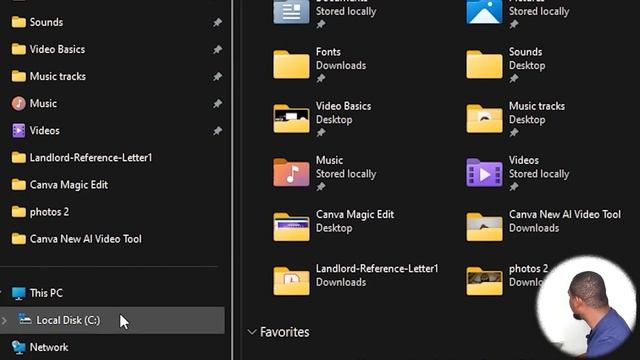Select the Network label
This screenshot has height=360, width=640.
(49, 347)
